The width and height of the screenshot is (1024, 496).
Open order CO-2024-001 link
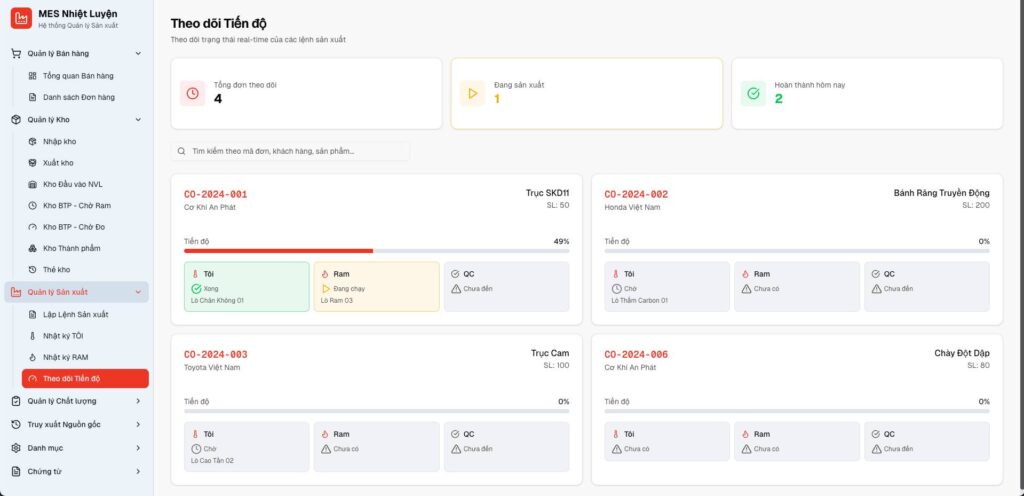click(215, 194)
